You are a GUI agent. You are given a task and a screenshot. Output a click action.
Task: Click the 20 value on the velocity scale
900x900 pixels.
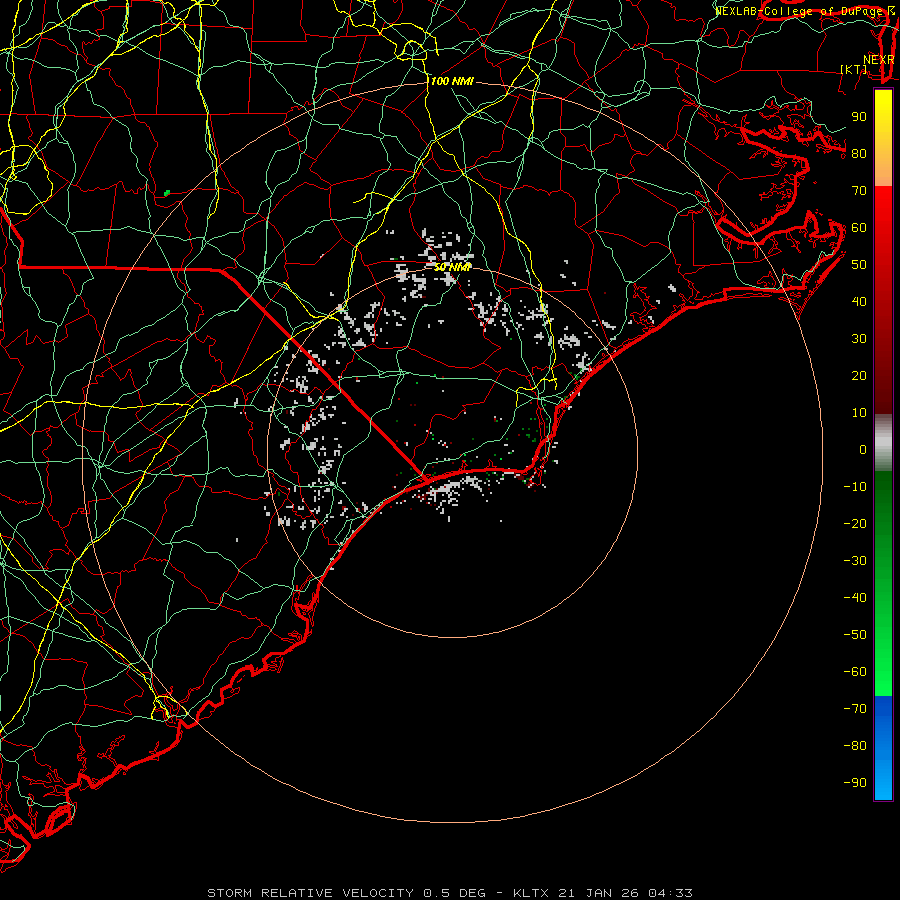pos(859,375)
